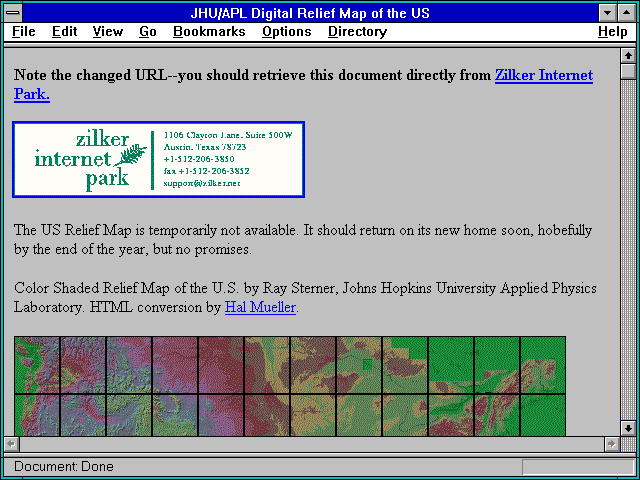The height and width of the screenshot is (480, 640).
Task: Open the window control menu box
Action: coord(13,13)
